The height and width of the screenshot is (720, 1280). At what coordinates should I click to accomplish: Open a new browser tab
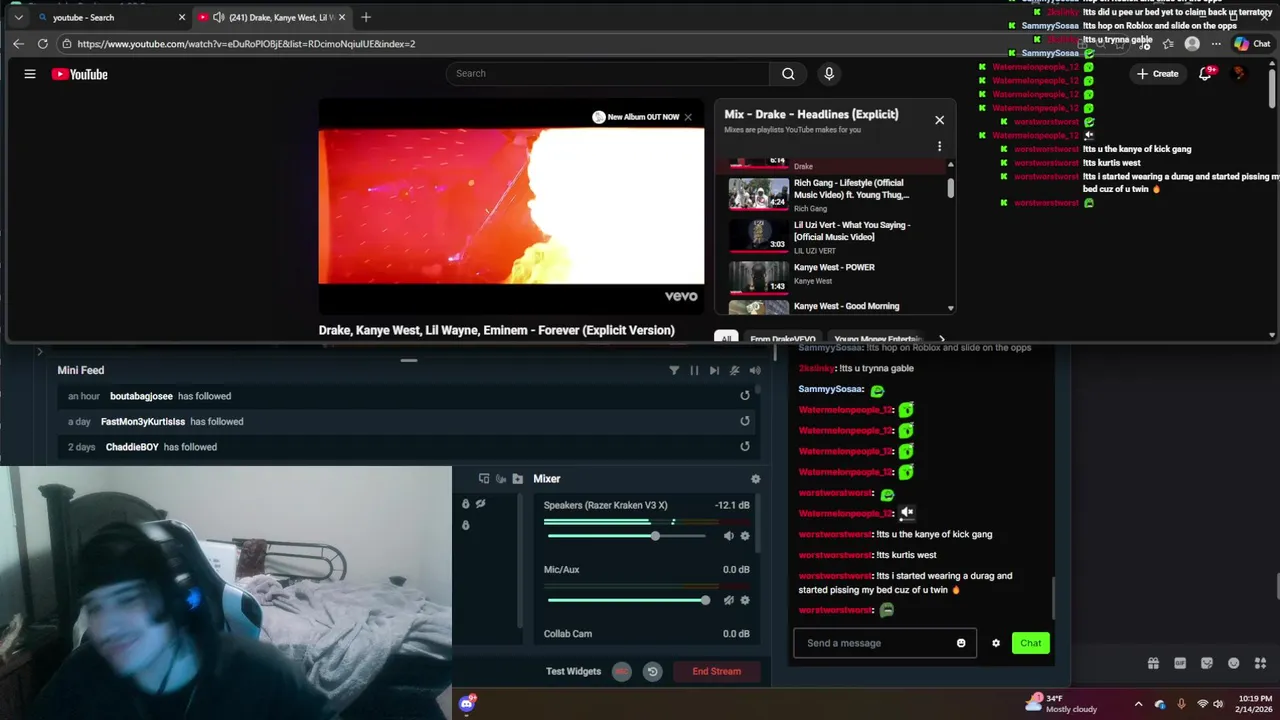point(366,17)
